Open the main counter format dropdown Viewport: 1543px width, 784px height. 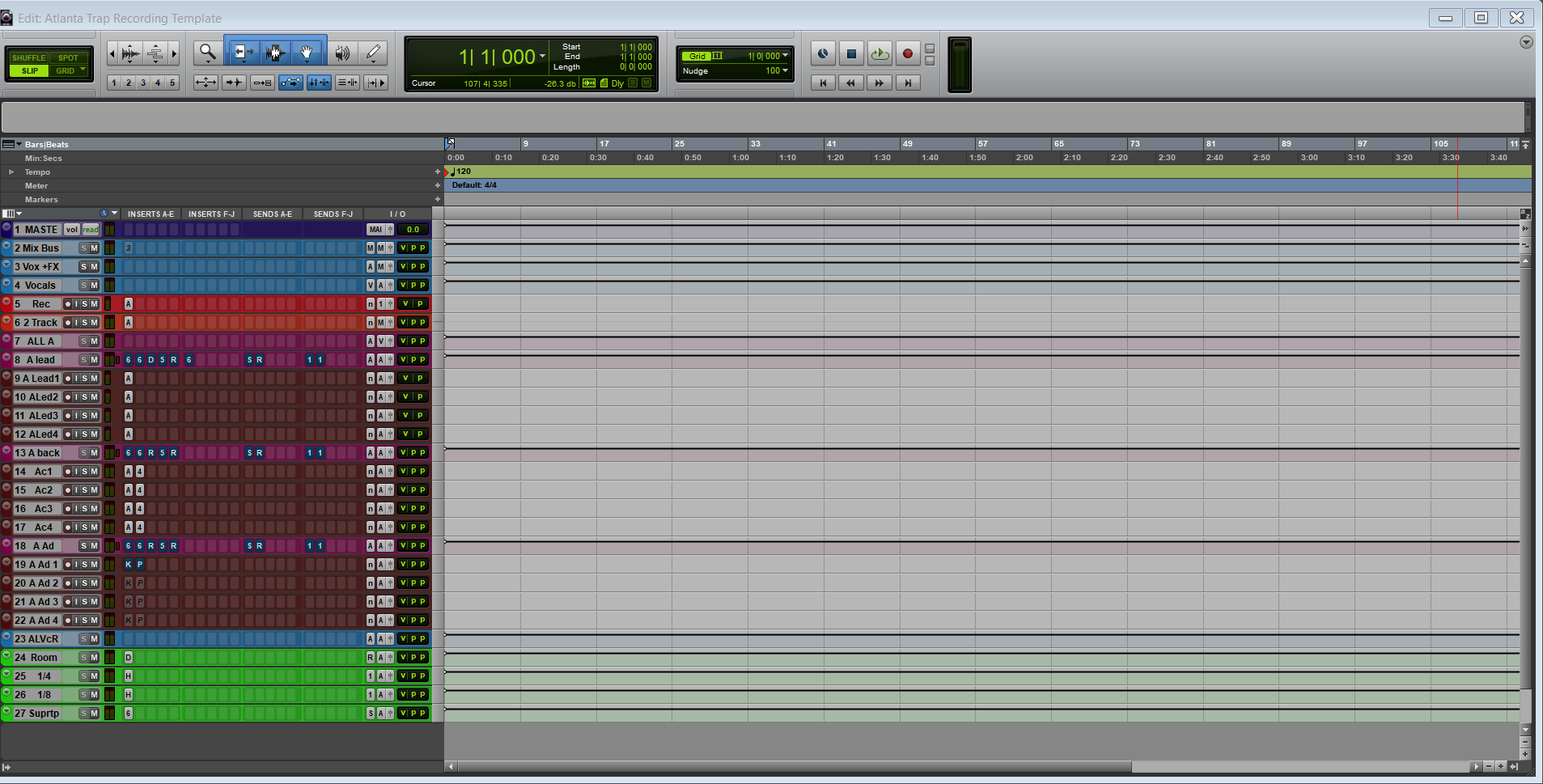[x=542, y=57]
